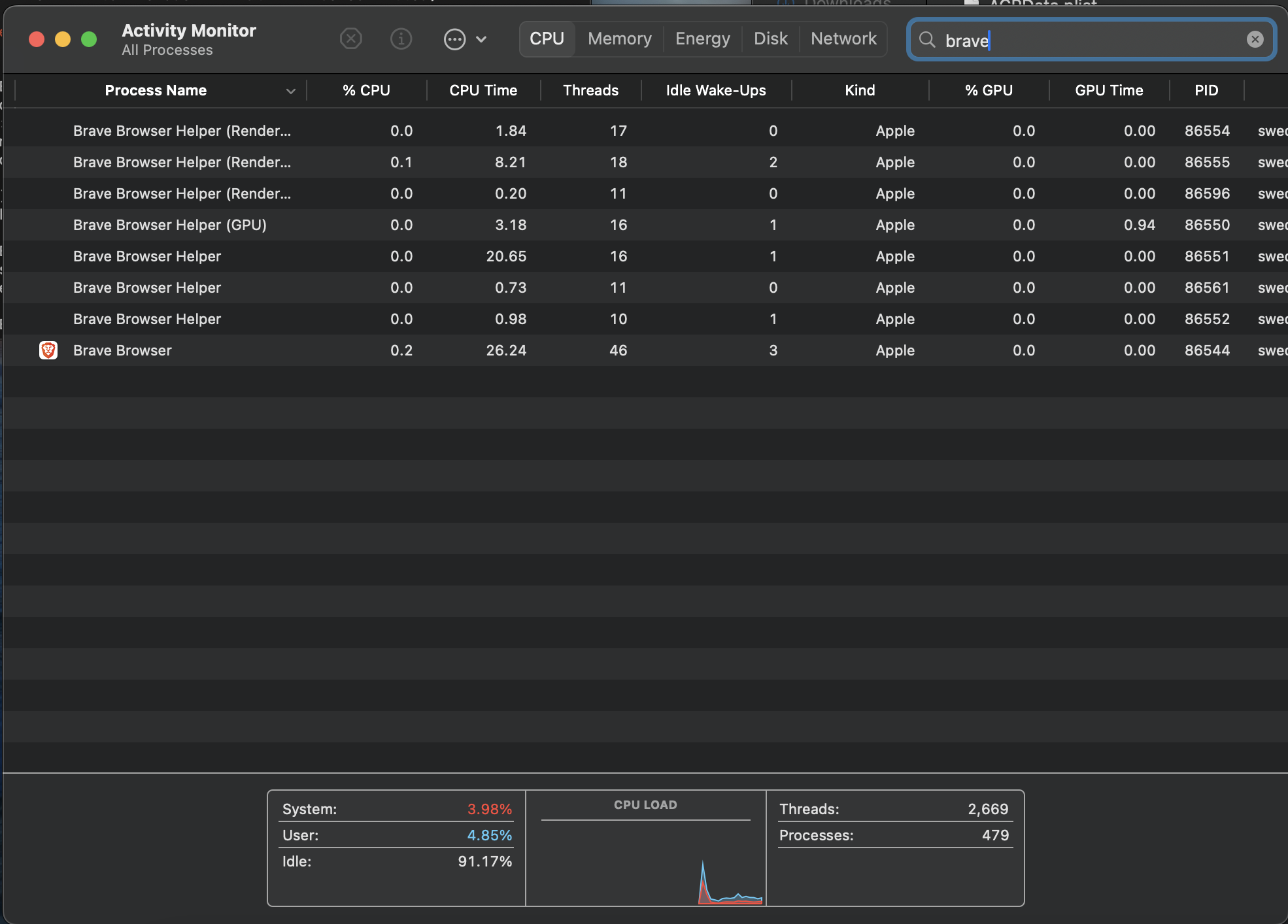1288x924 pixels.
Task: Open the Network pane
Action: (x=843, y=39)
